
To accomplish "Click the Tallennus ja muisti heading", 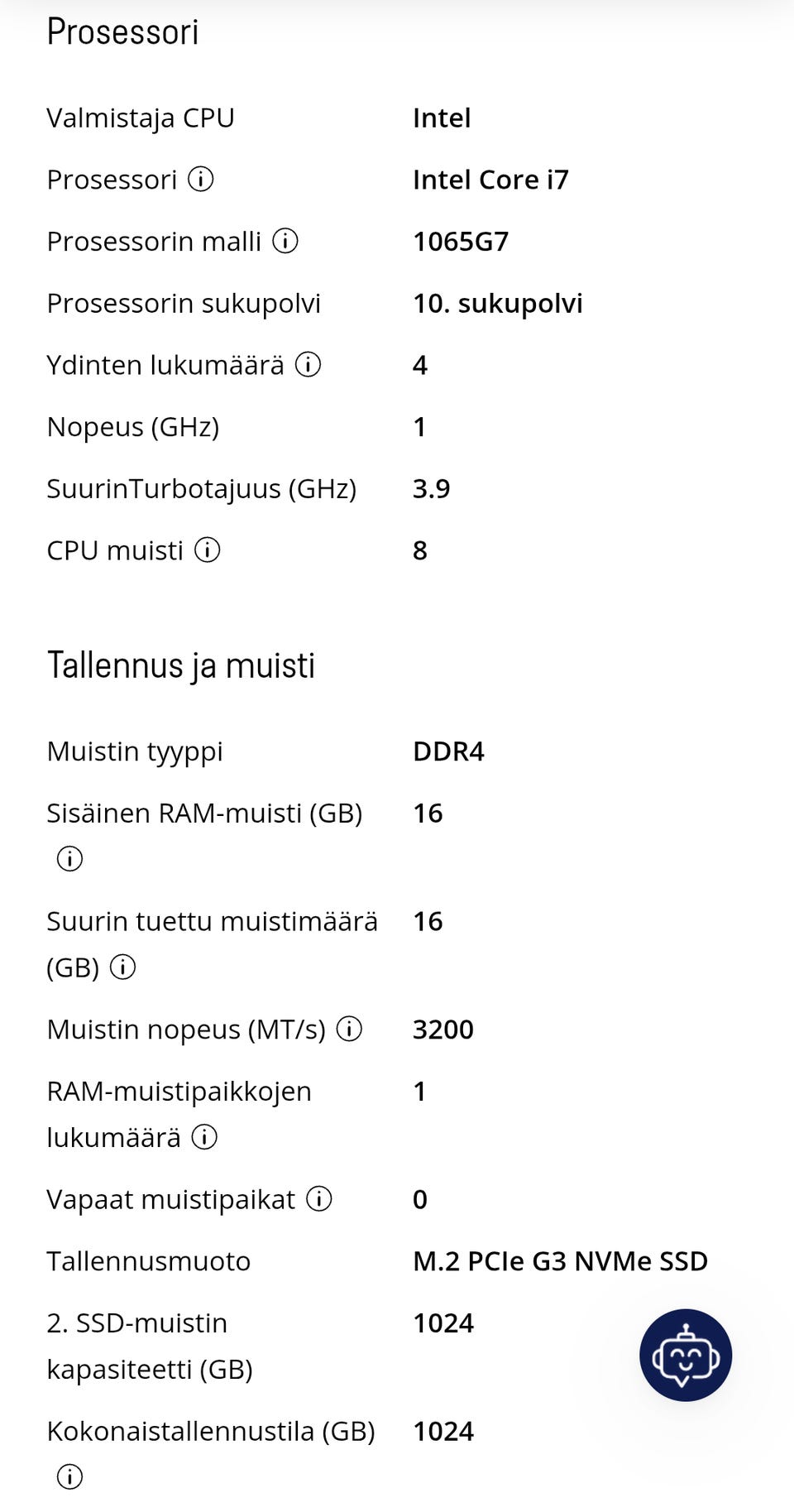I will pyautogui.click(x=181, y=665).
